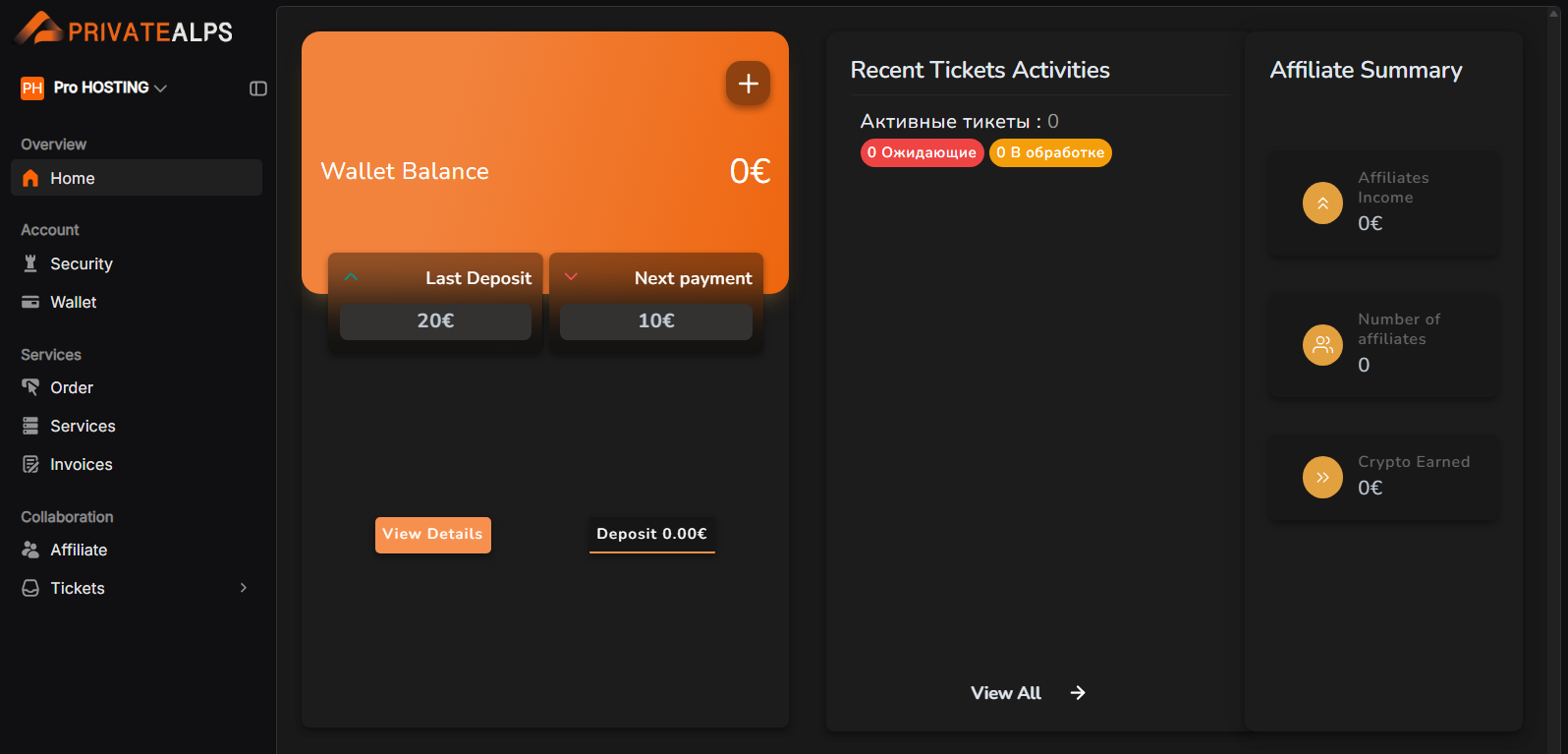Click the PrivateAlps logo
The width and height of the screenshot is (1568, 754).
tap(124, 29)
